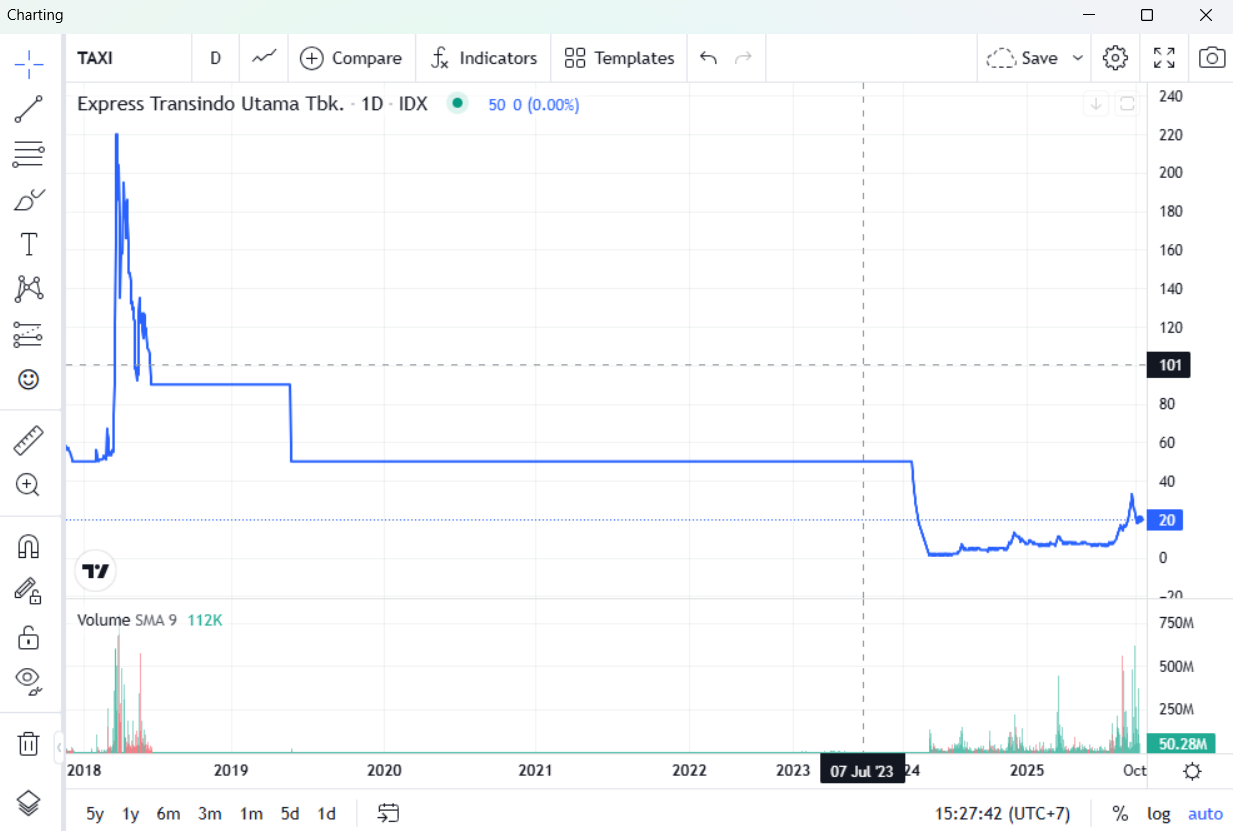The width and height of the screenshot is (1233, 831).
Task: Hide all drawings using eye icon
Action: coord(29,679)
